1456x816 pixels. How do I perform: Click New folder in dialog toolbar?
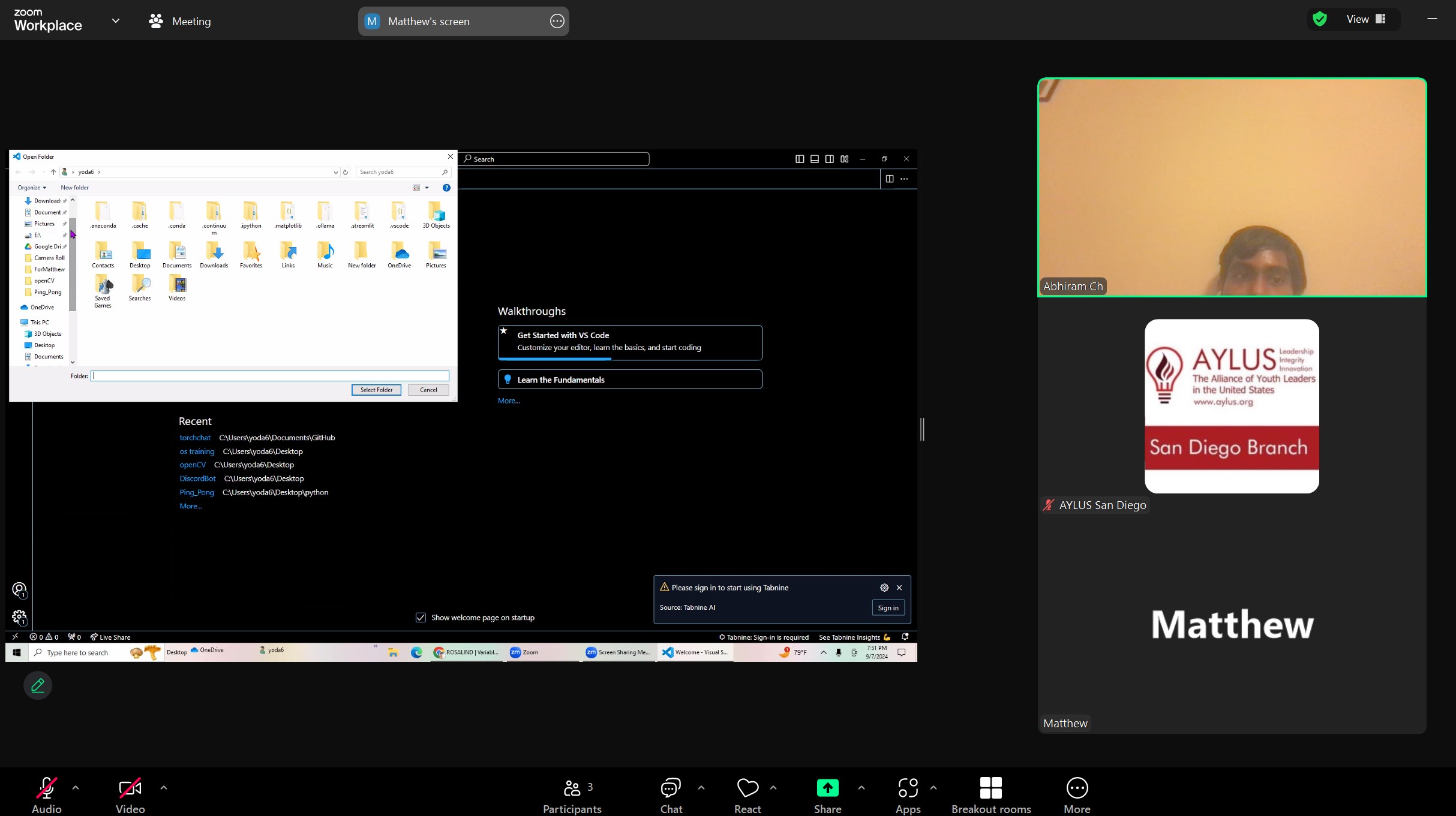click(74, 188)
